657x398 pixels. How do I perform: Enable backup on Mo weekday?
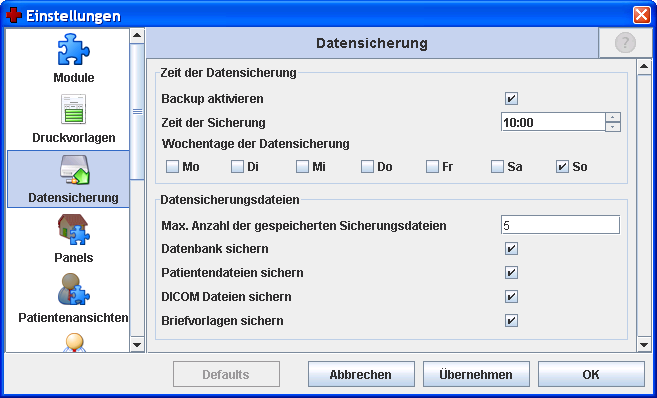[172, 167]
